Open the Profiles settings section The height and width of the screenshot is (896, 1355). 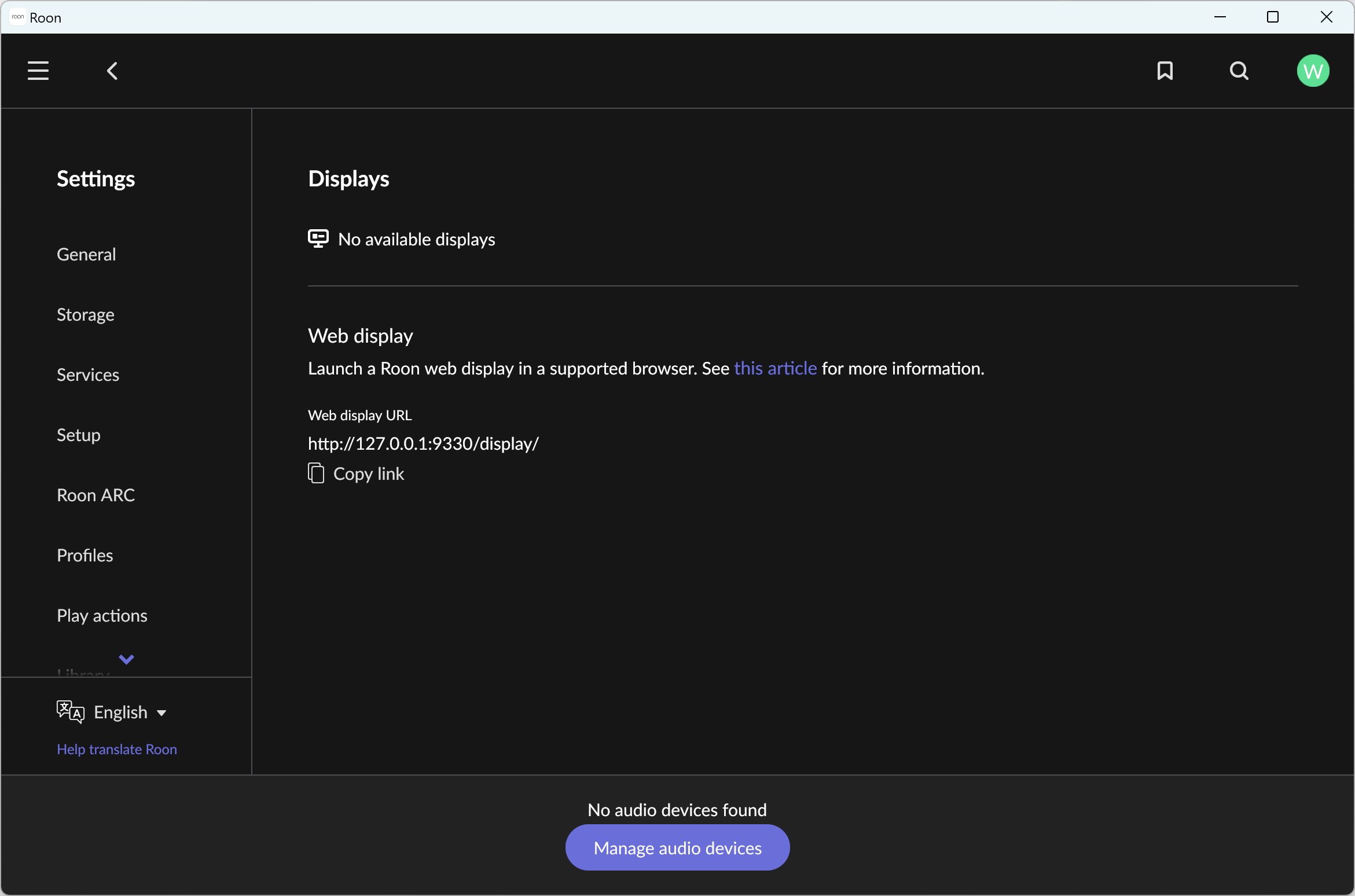[x=85, y=555]
